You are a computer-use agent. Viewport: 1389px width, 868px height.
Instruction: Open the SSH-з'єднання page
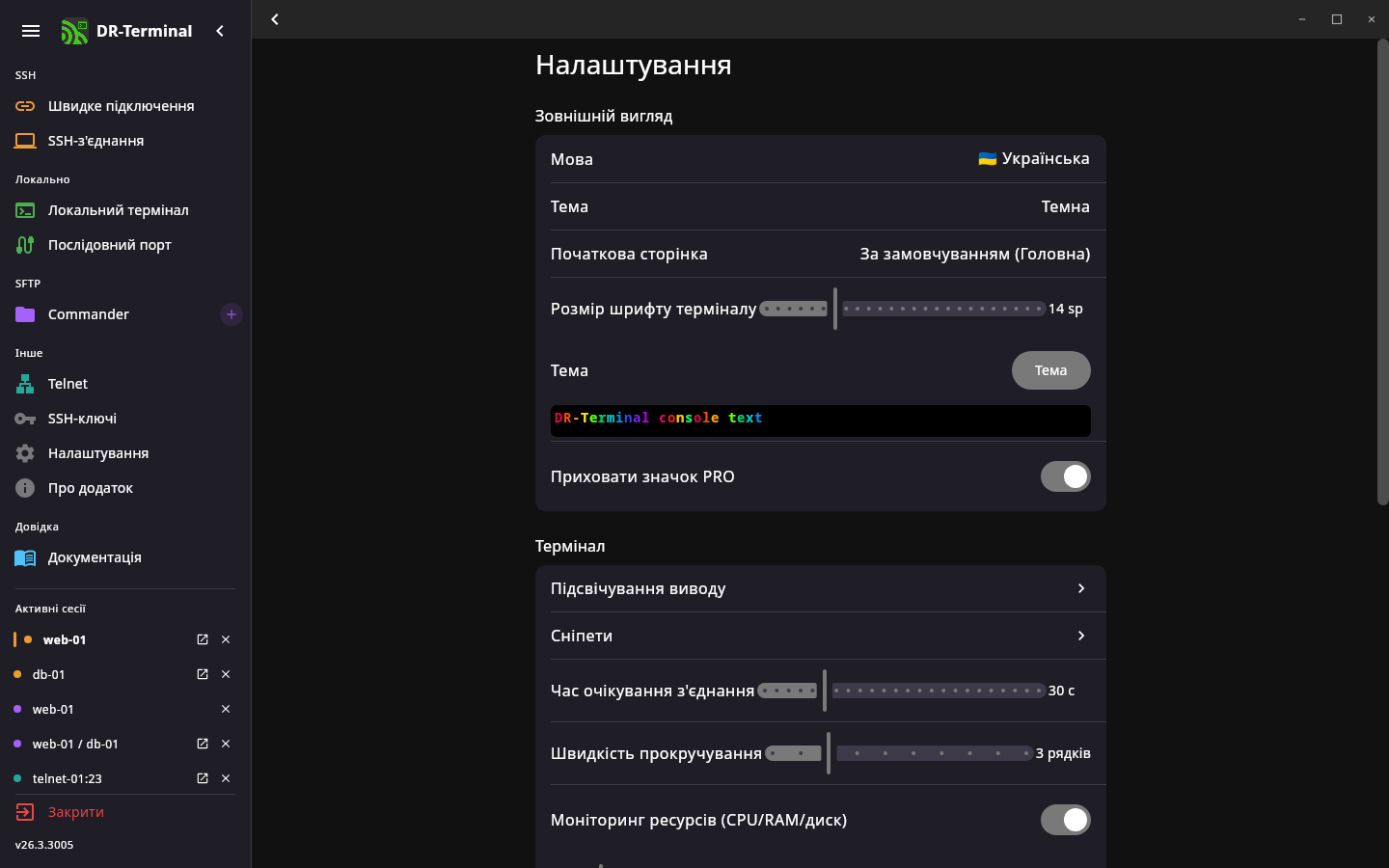[x=125, y=141]
